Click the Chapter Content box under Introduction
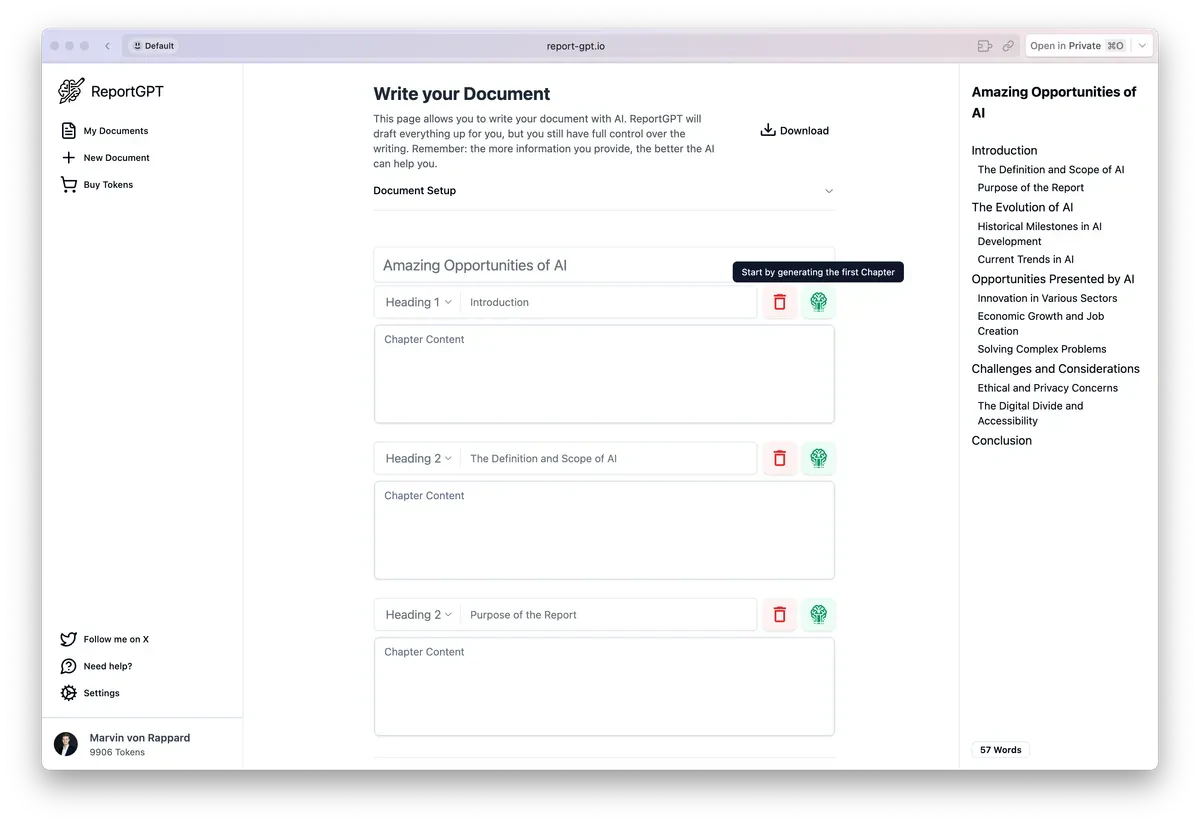This screenshot has height=825, width=1200. (x=603, y=373)
